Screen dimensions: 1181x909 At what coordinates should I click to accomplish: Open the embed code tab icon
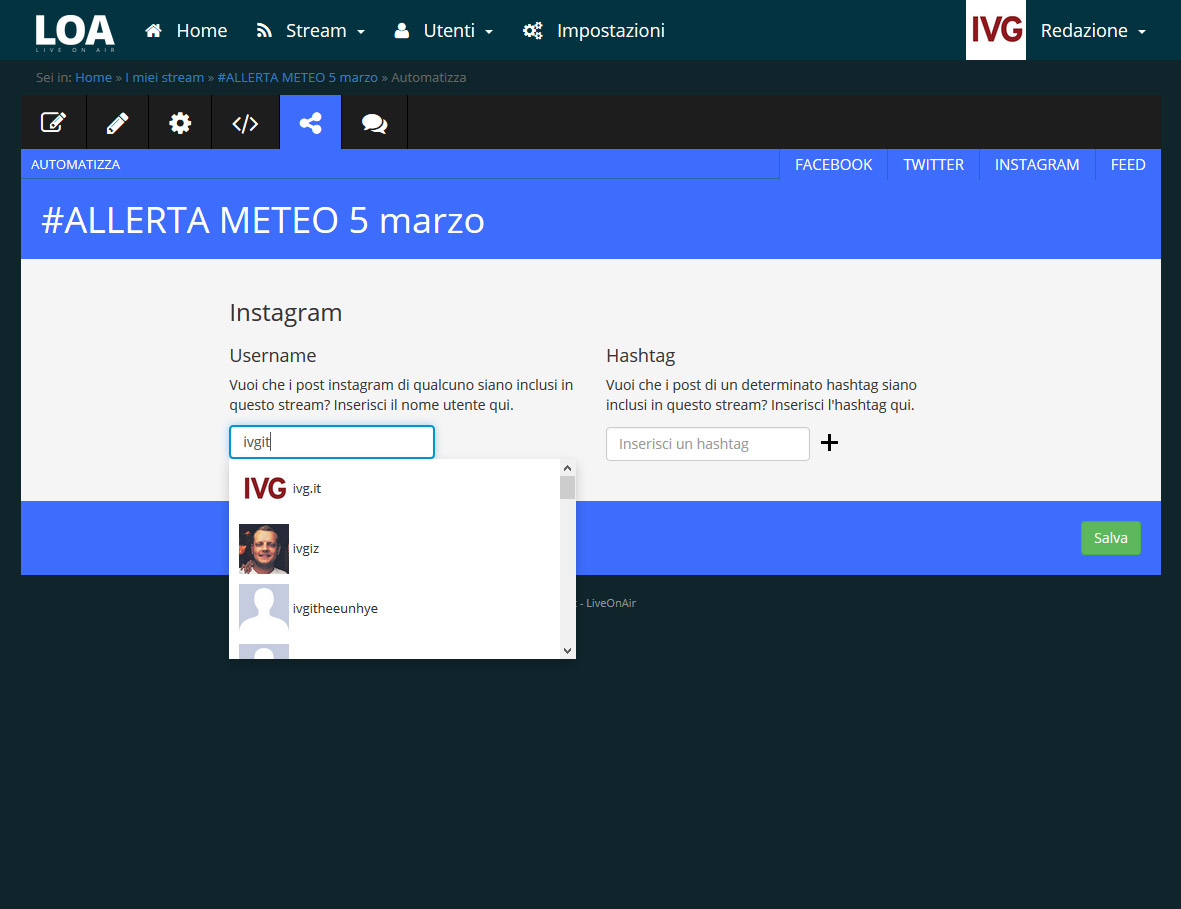[245, 123]
